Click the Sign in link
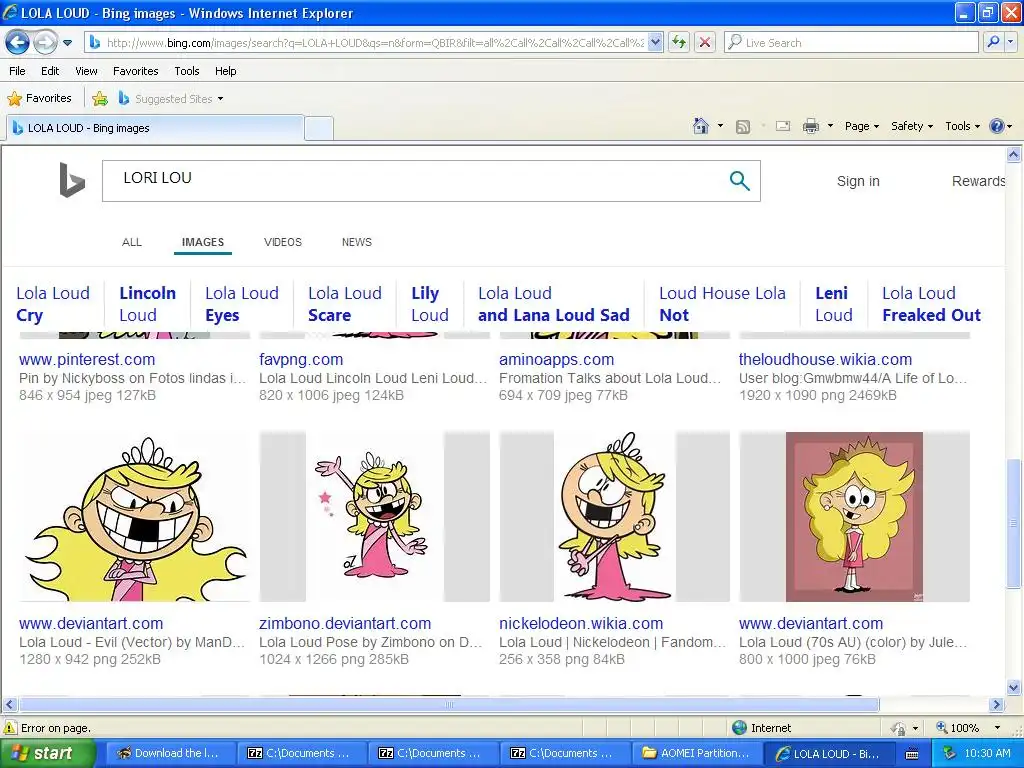Screen dimensions: 1024x768 858,182
